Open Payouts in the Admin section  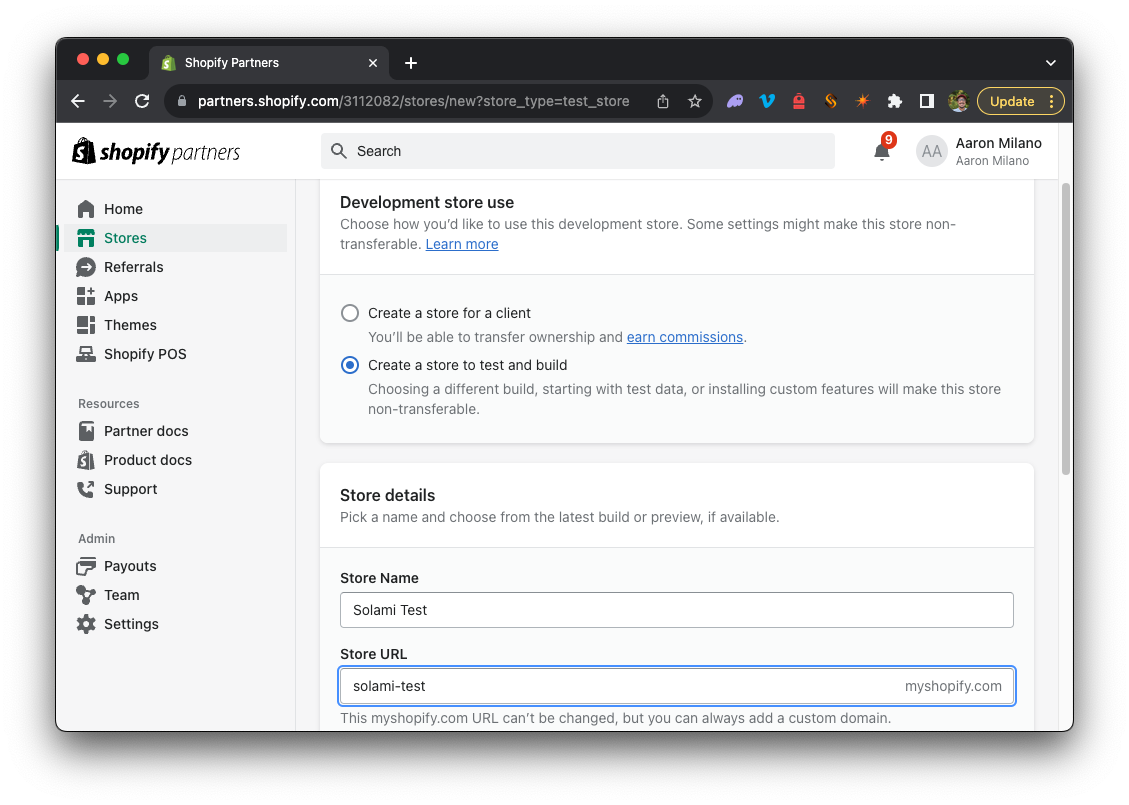tap(130, 566)
